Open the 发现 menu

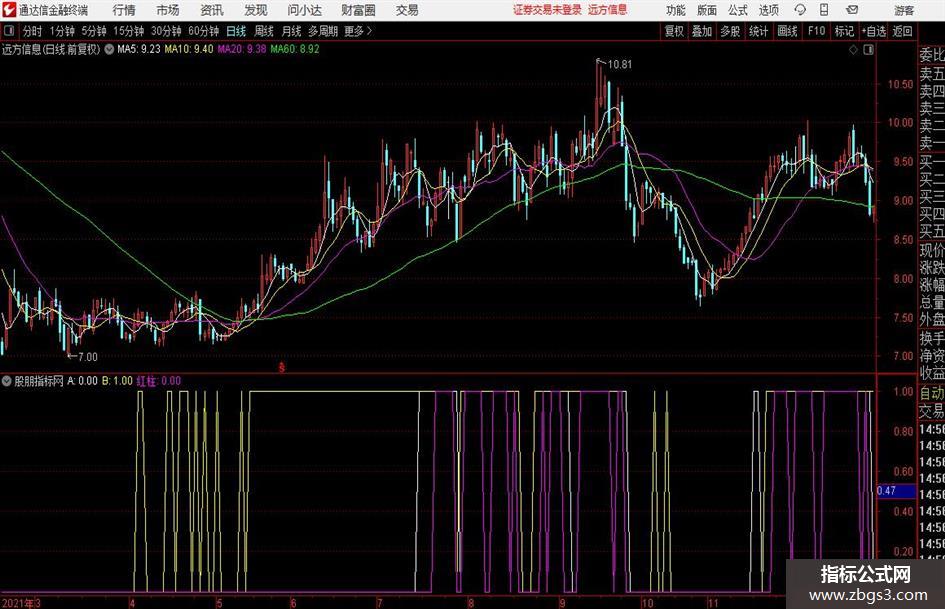256,10
